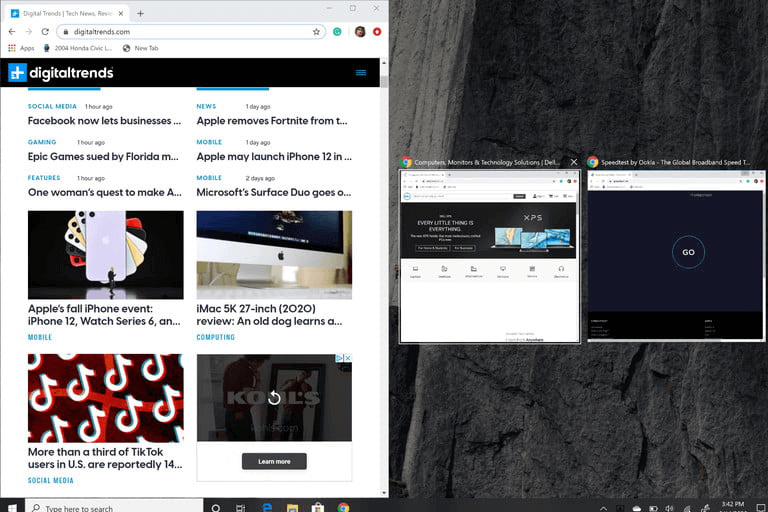The image size is (768, 512).
Task: Open the green Grammarly extension icon
Action: click(338, 32)
